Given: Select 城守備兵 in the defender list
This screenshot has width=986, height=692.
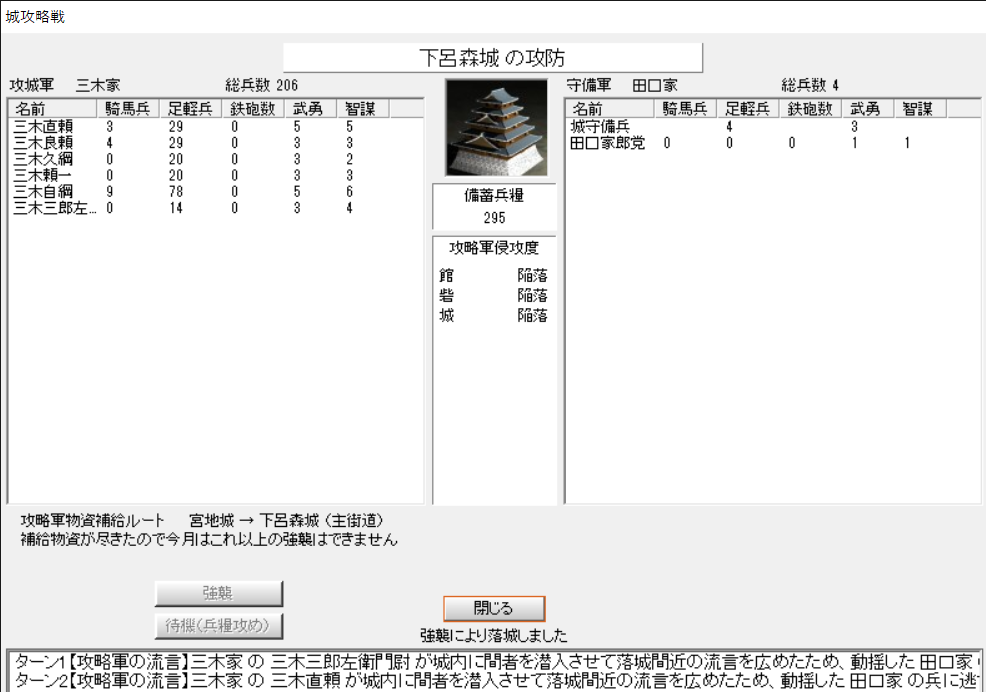Looking at the screenshot, I should (600, 127).
